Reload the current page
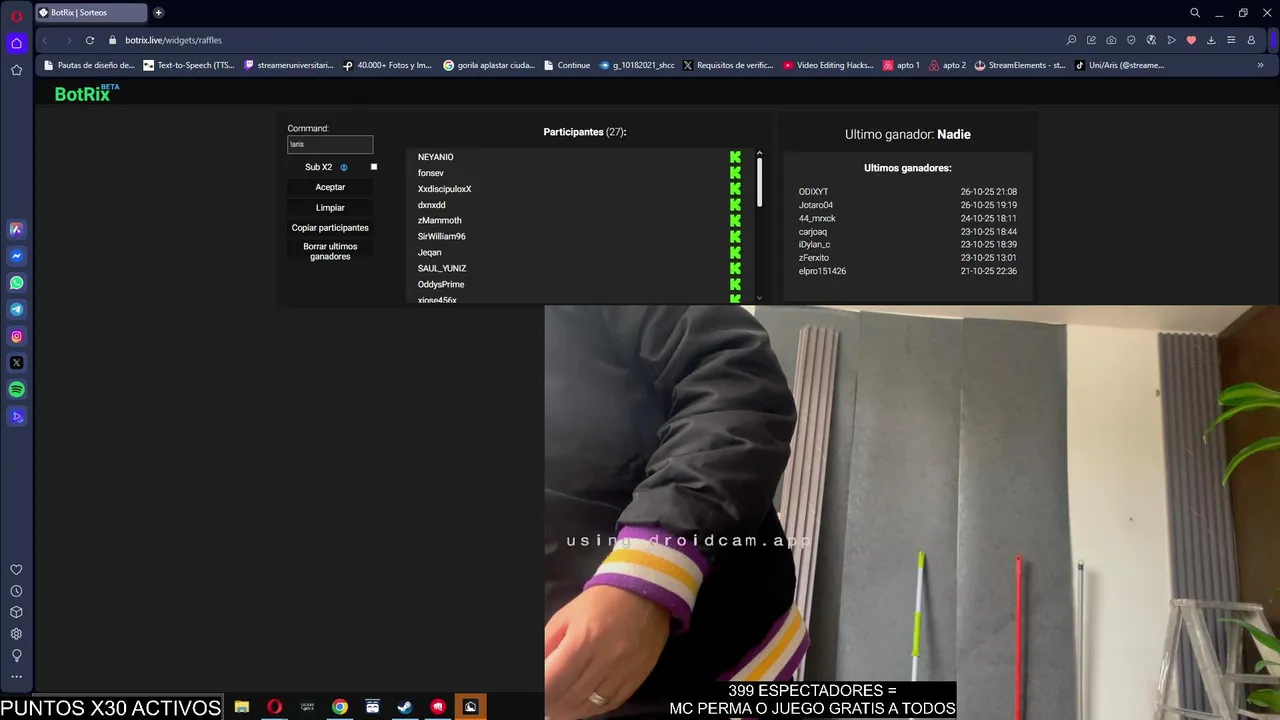The image size is (1280, 720). click(90, 40)
